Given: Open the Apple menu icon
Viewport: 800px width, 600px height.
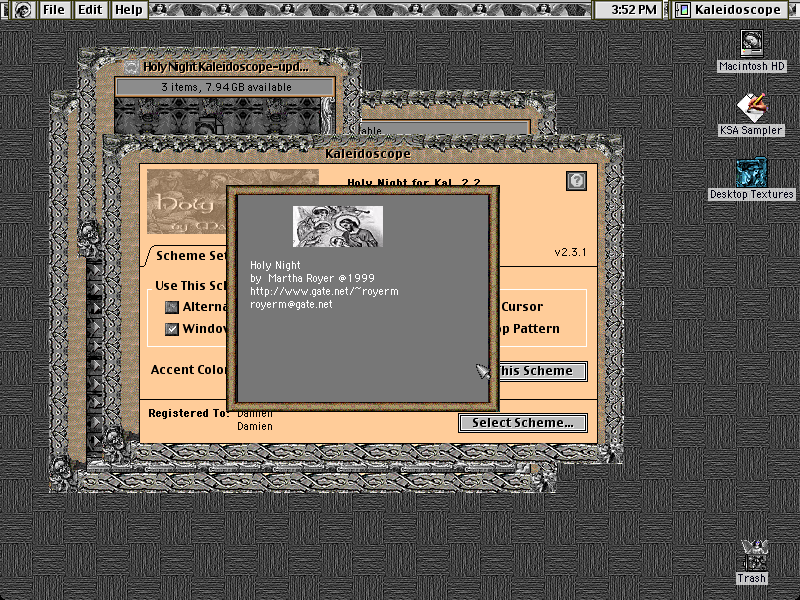Looking at the screenshot, I should 22,10.
